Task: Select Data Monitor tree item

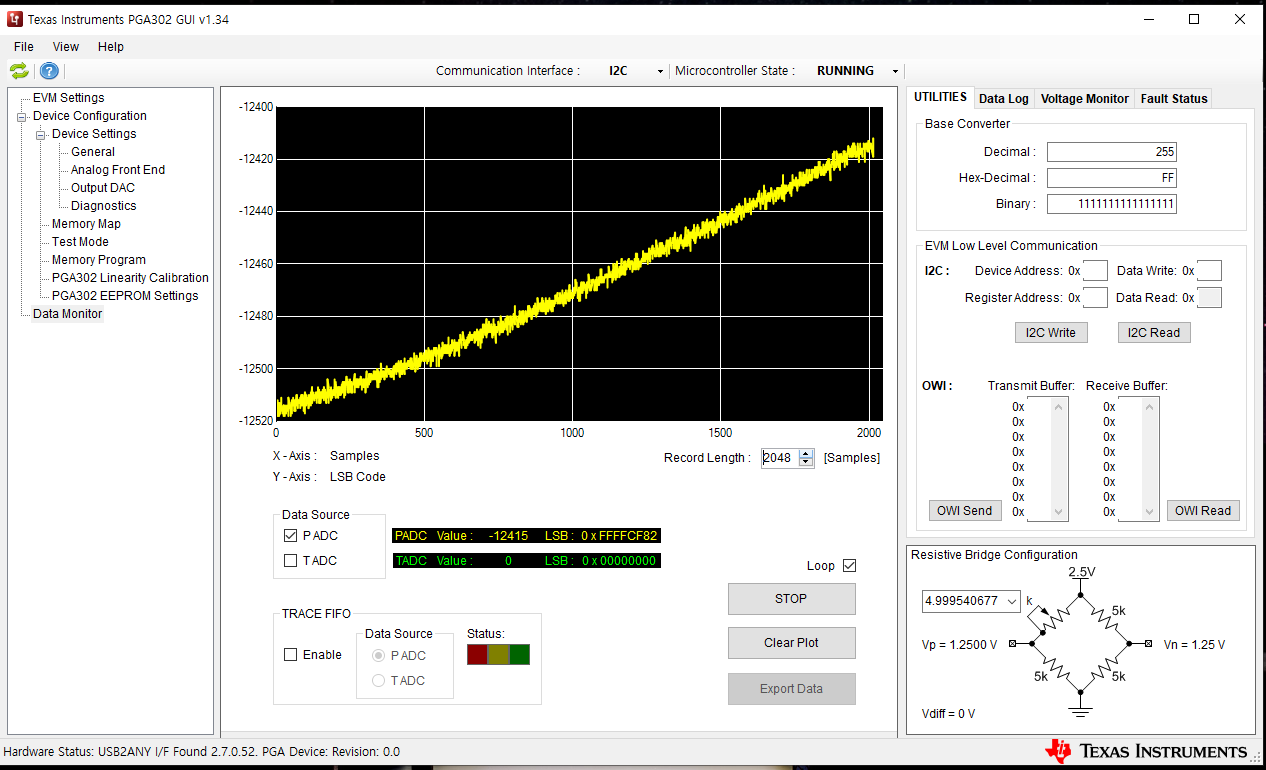Action: point(67,314)
